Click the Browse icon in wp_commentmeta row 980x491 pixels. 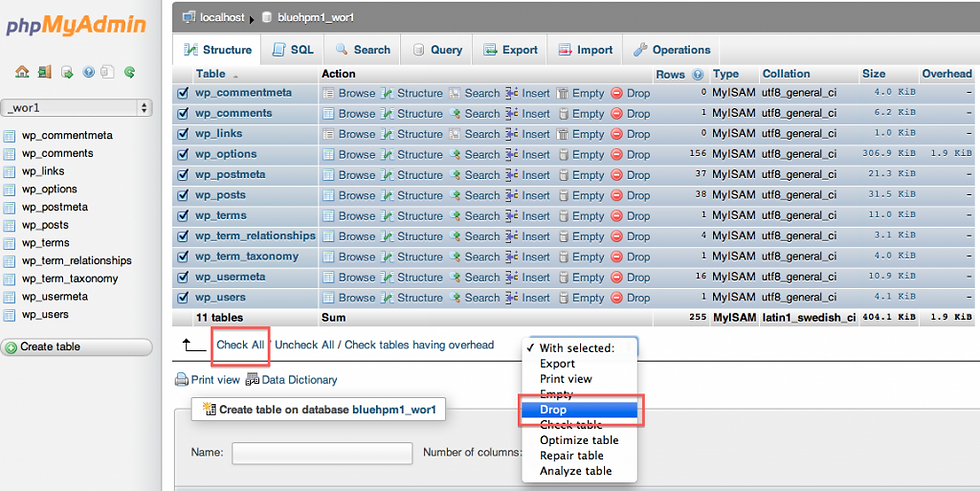point(328,94)
